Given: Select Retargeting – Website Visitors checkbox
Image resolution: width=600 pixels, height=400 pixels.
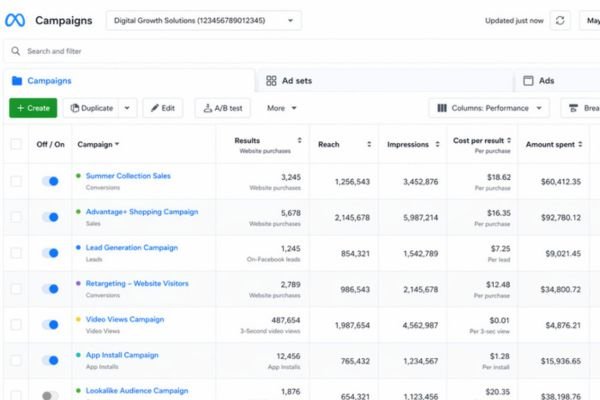Looking at the screenshot, I should point(16,289).
